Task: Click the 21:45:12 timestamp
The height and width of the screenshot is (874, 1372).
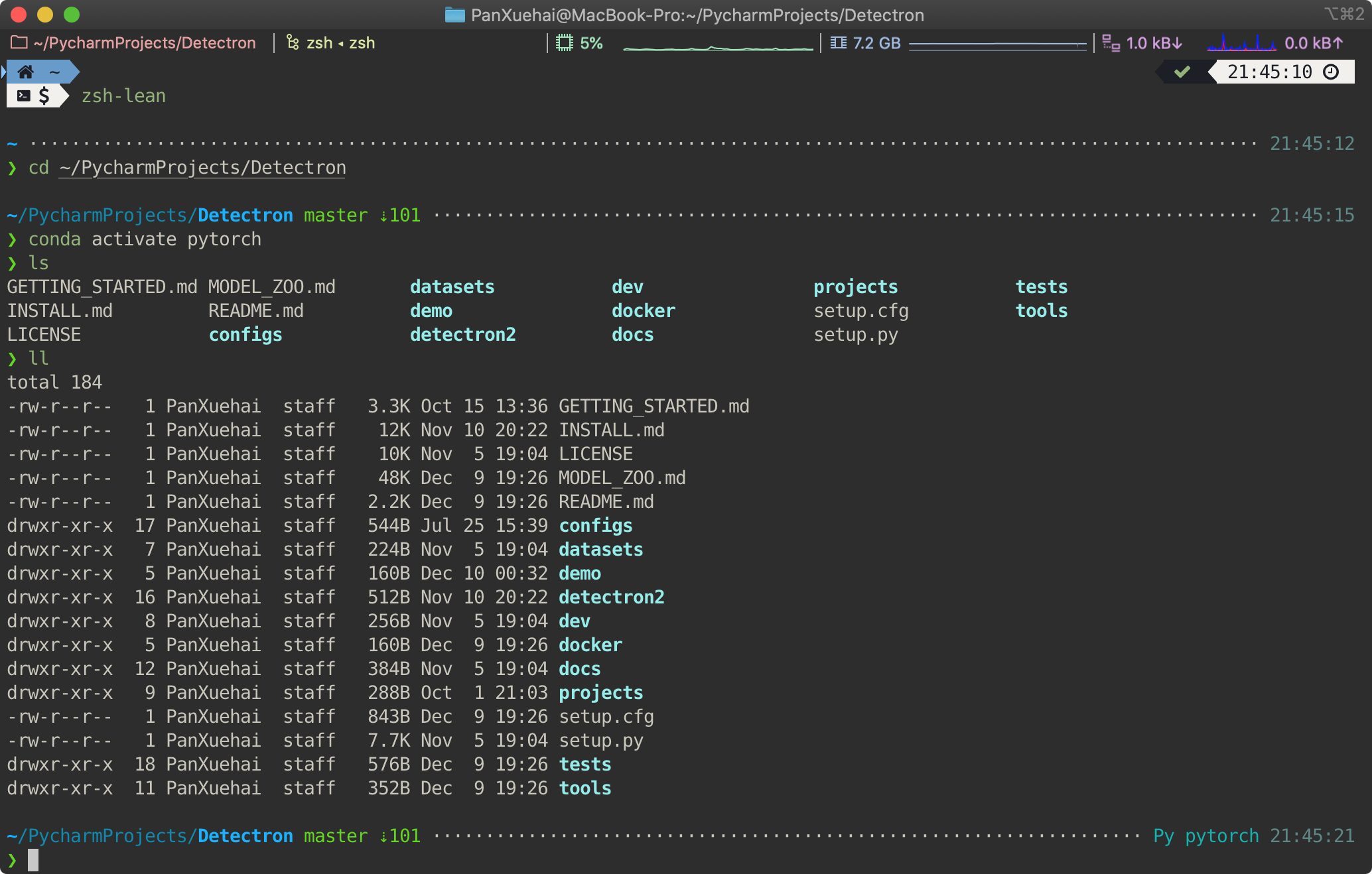Action: 1312,144
